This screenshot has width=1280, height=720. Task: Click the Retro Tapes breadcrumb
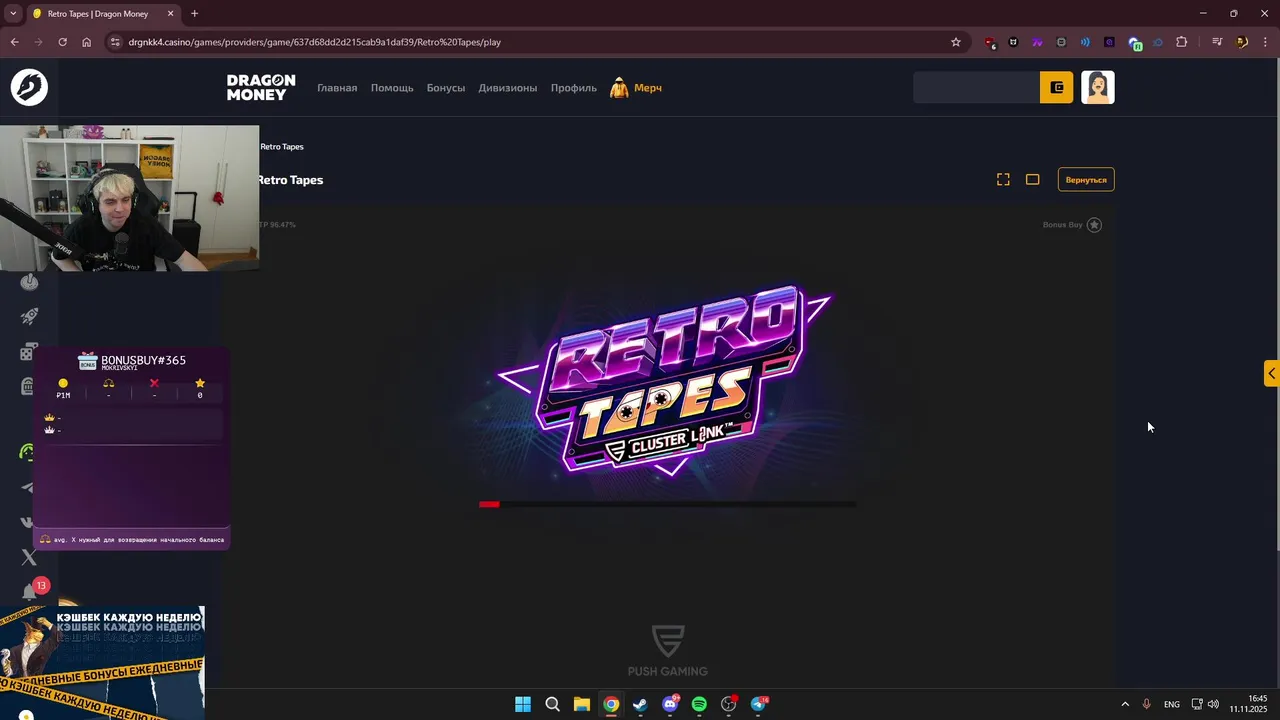[x=282, y=147]
